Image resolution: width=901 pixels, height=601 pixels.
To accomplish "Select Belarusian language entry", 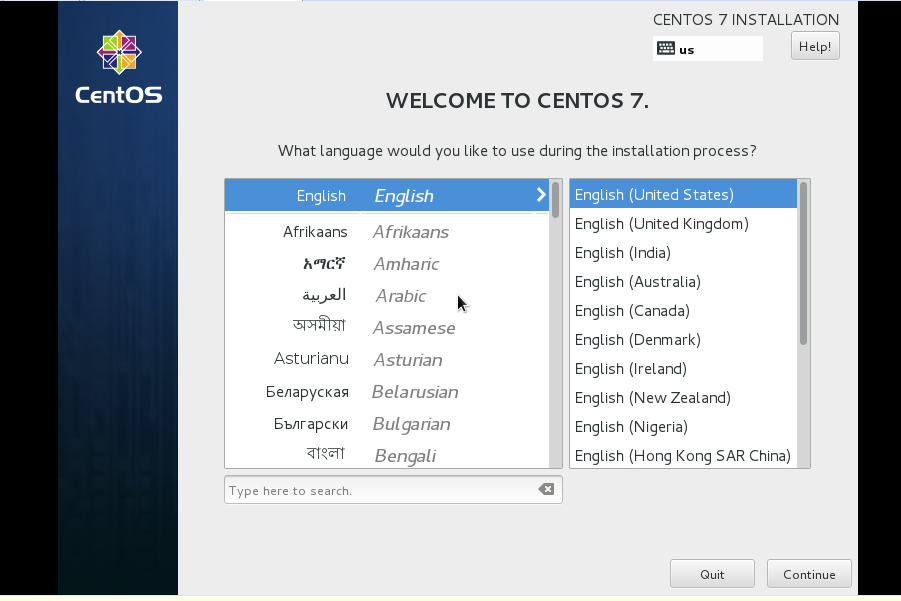I will click(387, 392).
